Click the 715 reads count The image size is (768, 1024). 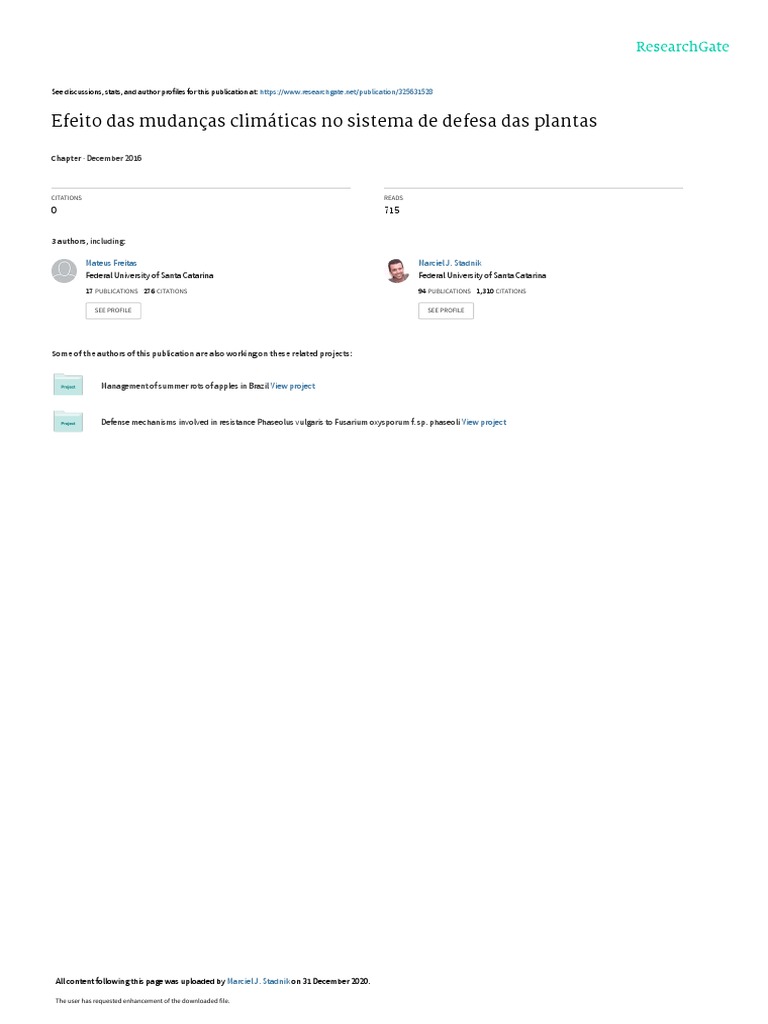pos(392,210)
